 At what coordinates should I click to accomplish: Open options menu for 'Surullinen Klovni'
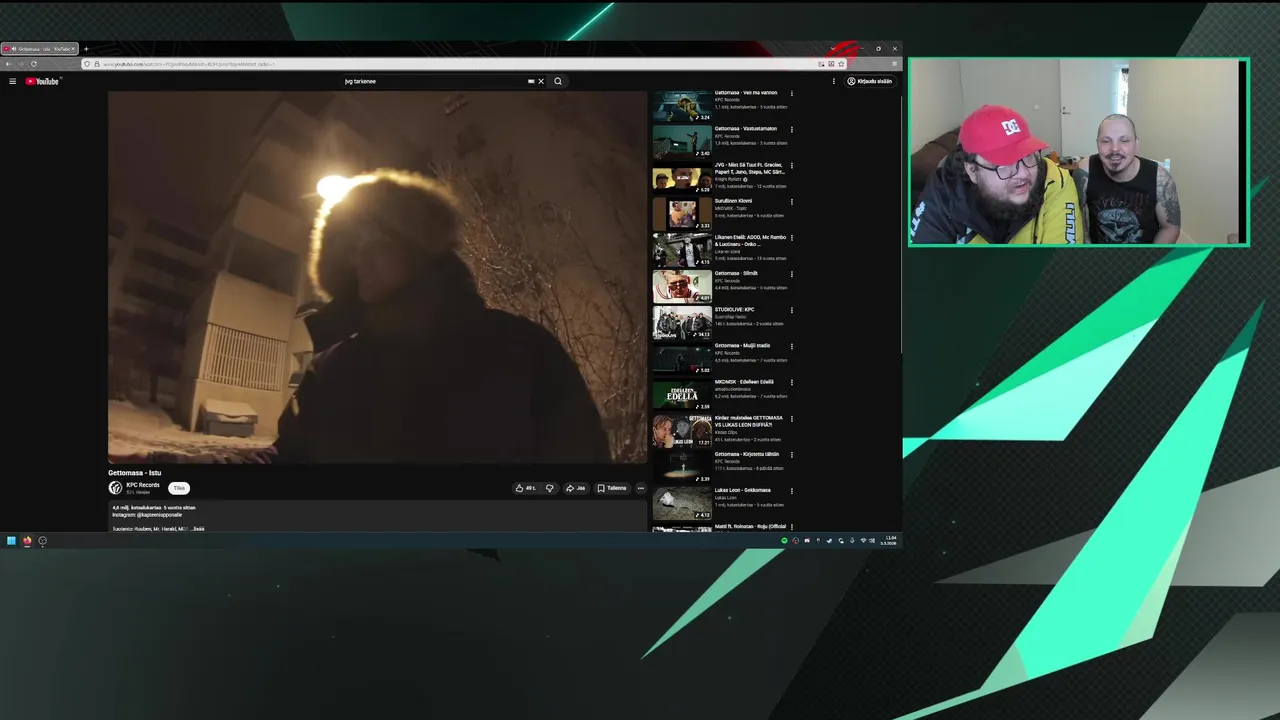click(x=792, y=201)
